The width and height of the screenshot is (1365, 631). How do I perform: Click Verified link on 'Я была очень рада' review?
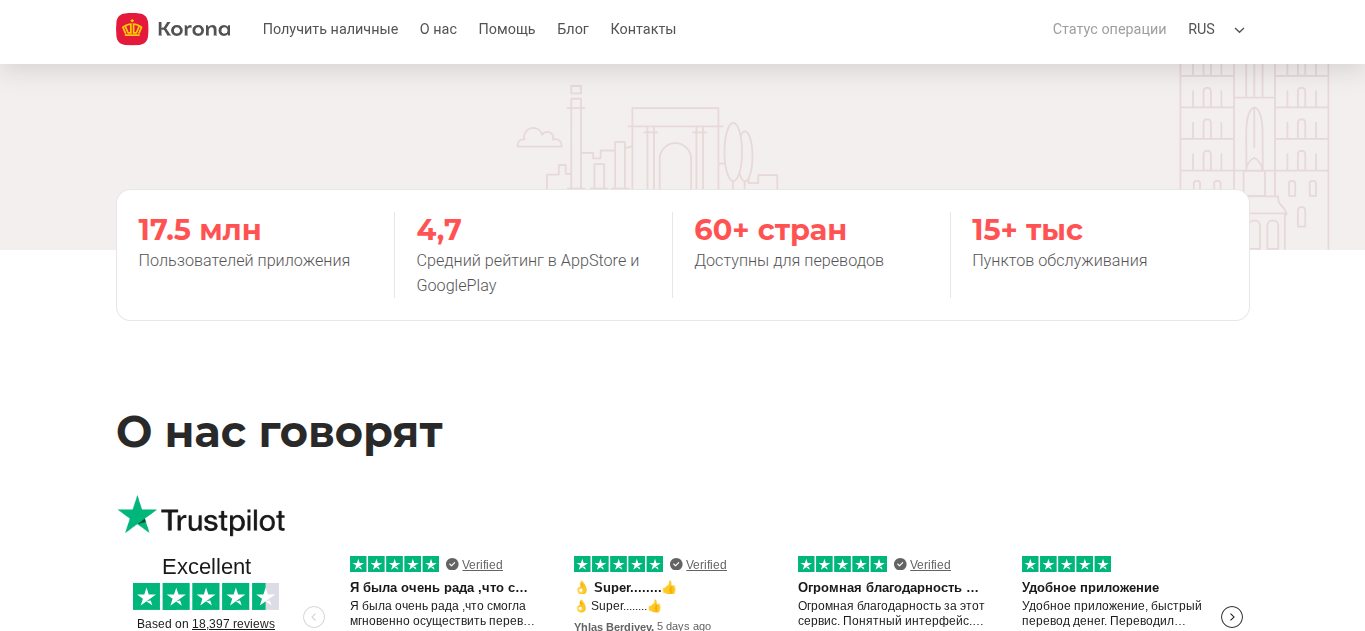click(x=482, y=564)
